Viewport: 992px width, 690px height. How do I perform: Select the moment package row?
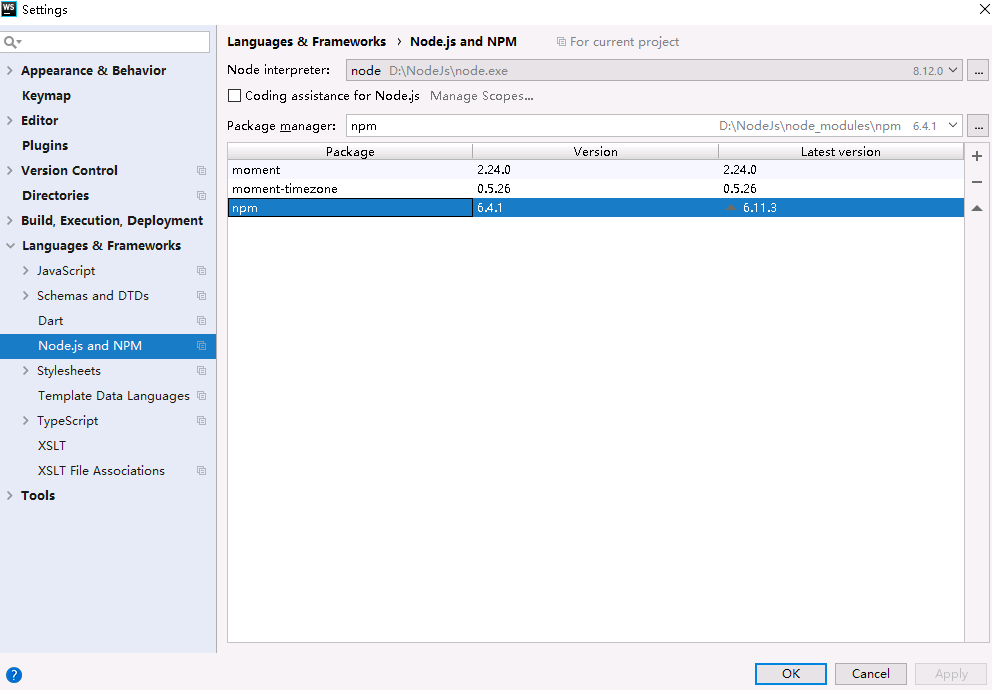click(595, 169)
